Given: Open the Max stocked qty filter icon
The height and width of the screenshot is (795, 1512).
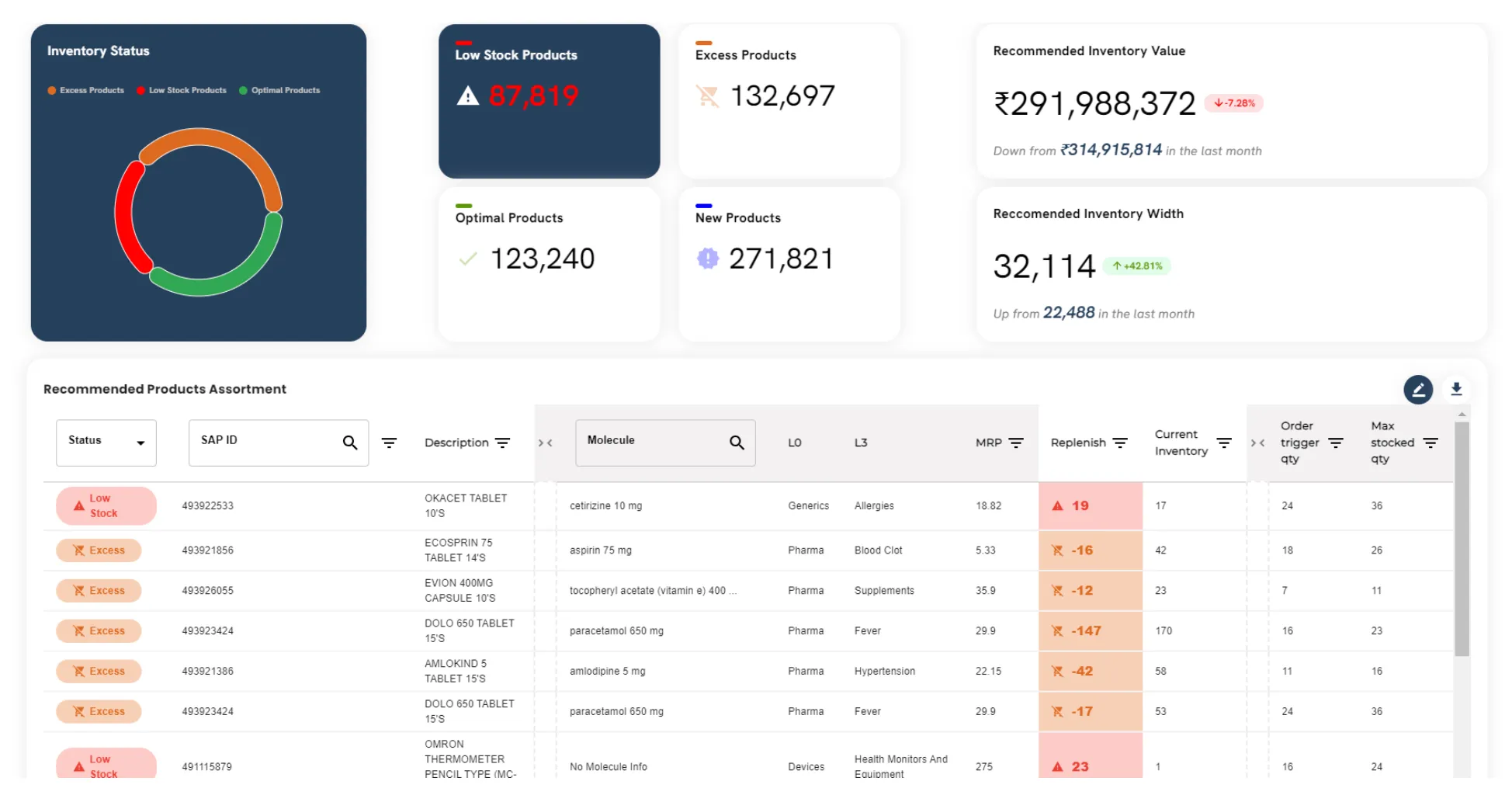Looking at the screenshot, I should click(1431, 443).
